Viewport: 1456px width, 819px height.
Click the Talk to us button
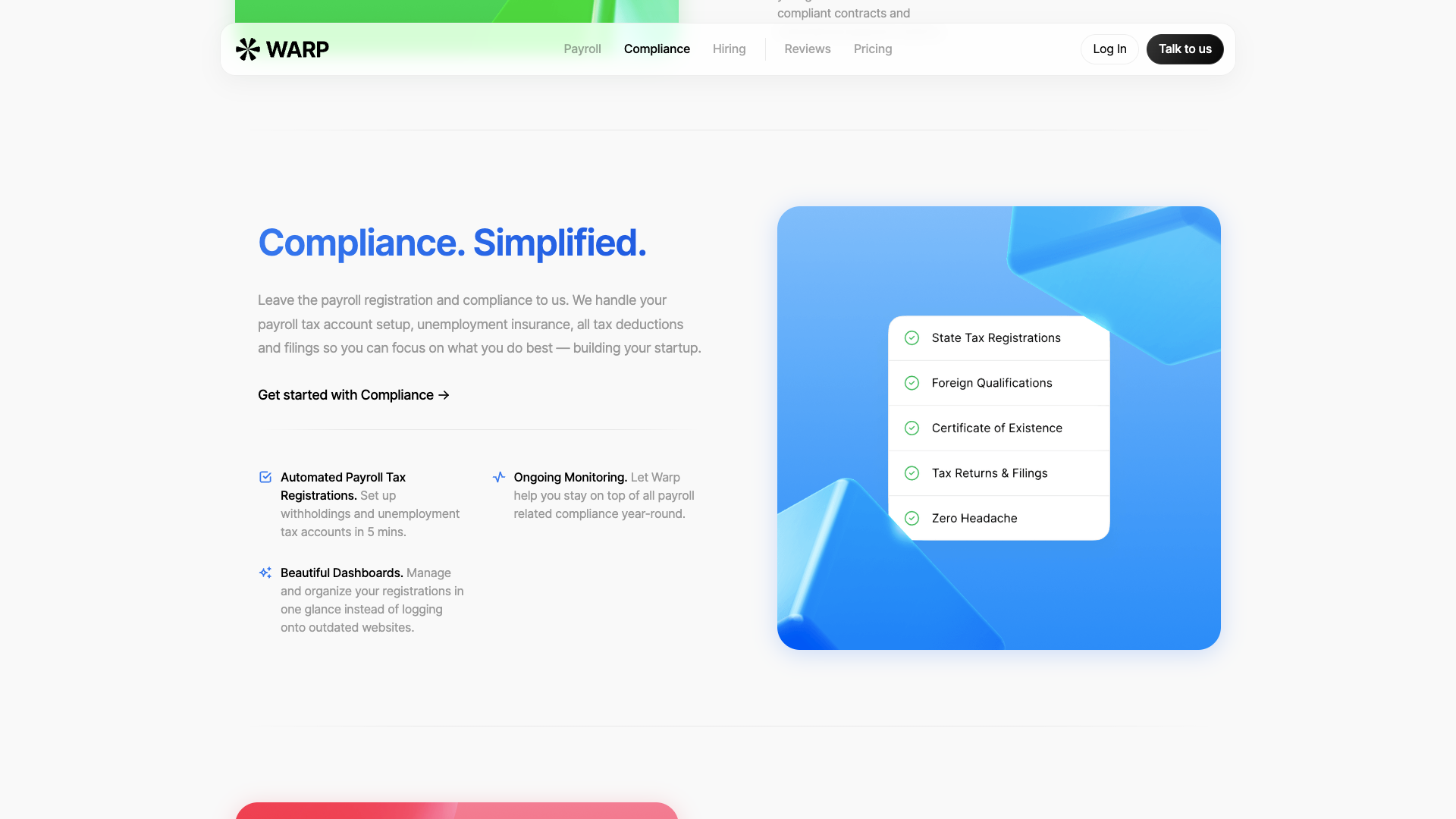(x=1185, y=49)
